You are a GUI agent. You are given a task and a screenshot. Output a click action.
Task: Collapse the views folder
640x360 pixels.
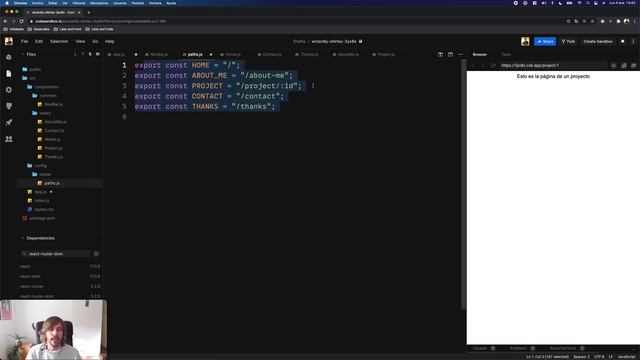[42, 113]
